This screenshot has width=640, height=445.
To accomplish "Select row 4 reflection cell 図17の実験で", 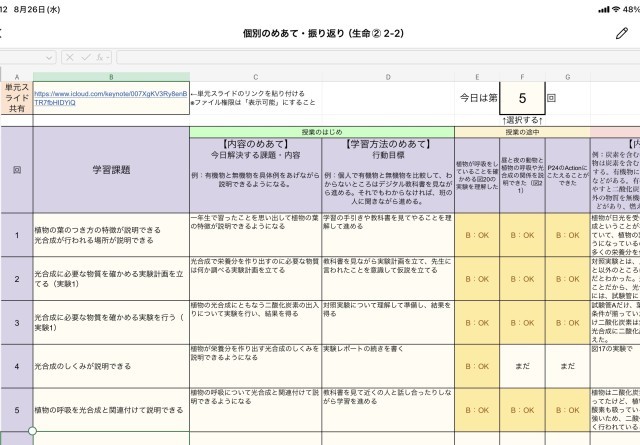I will (x=615, y=366).
